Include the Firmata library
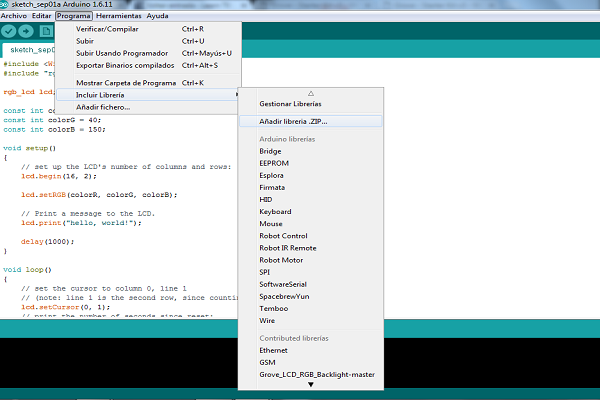Screen dimensions: 600x400 click(311, 187)
